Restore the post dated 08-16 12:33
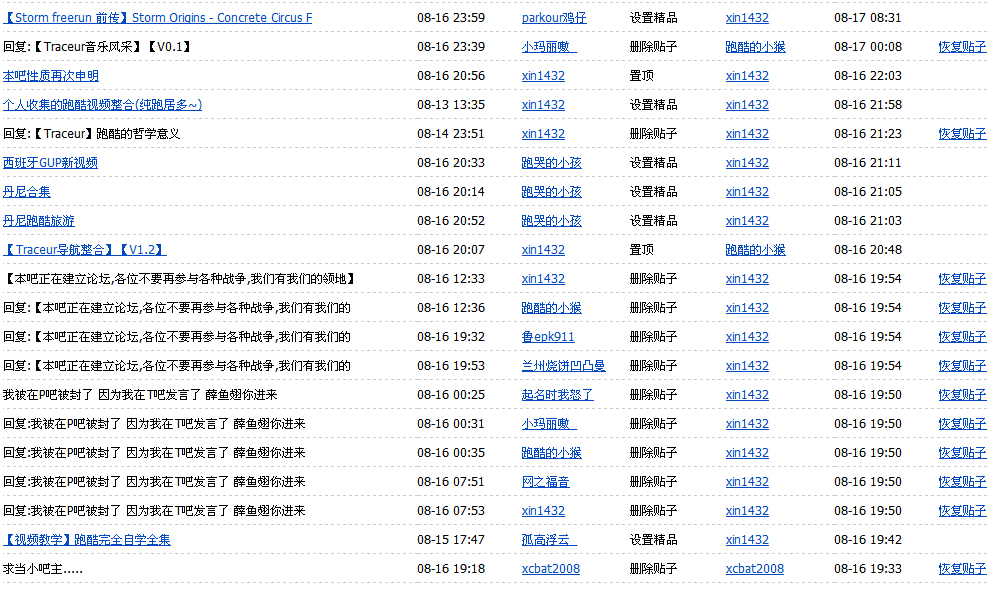Viewport: 995px width, 589px height. 962,279
